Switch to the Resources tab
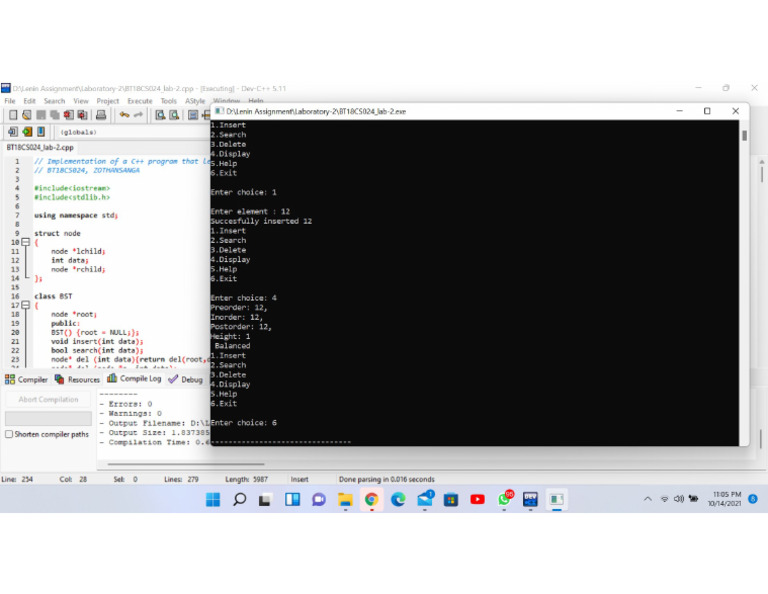The image size is (768, 594). point(77,380)
